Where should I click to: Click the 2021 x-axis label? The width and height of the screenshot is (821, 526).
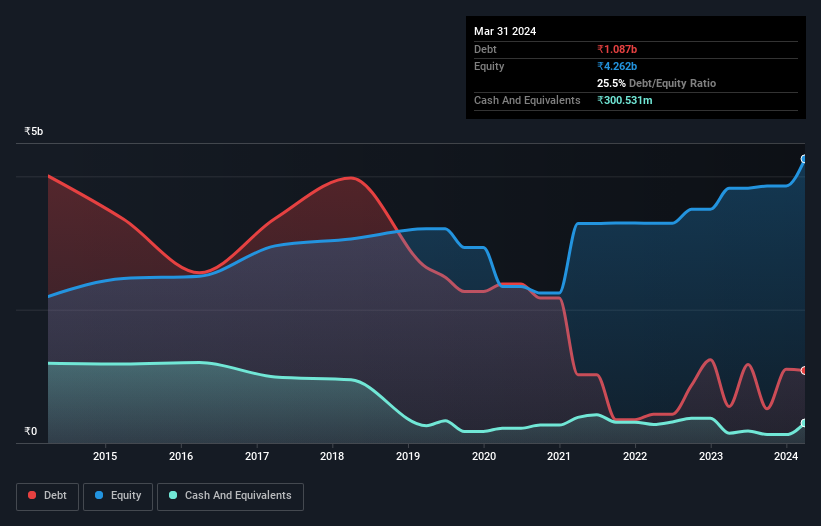pyautogui.click(x=559, y=456)
